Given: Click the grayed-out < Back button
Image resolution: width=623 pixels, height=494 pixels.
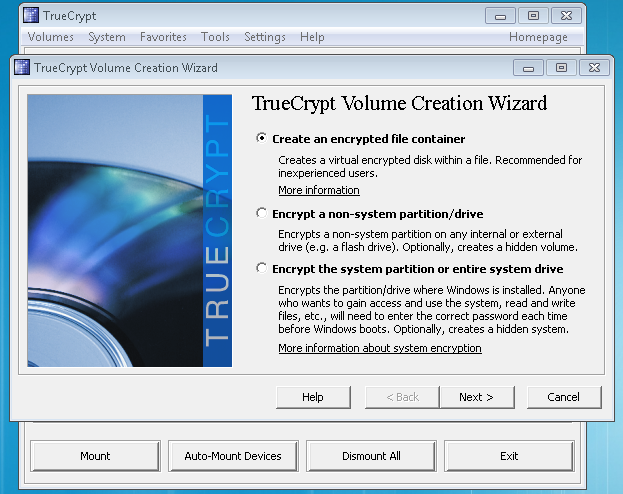Looking at the screenshot, I should [x=402, y=397].
